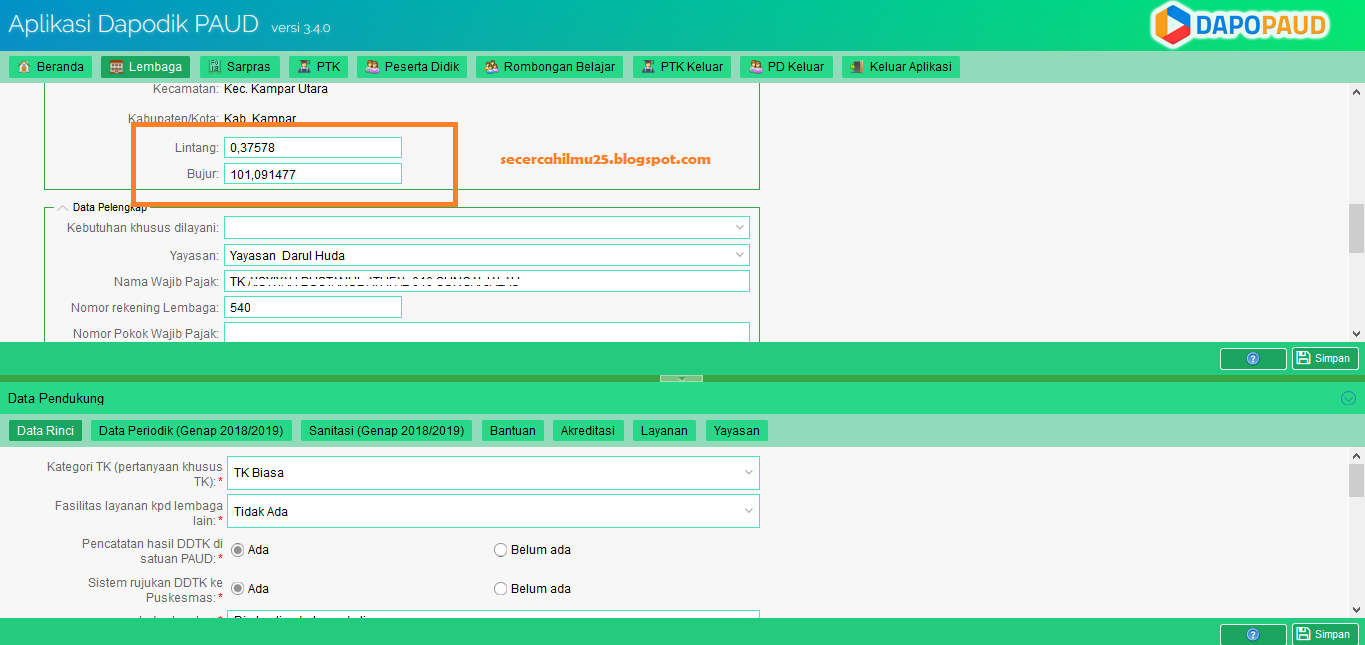Switch to the Yayasan tab
This screenshot has width=1365, height=645.
point(737,431)
